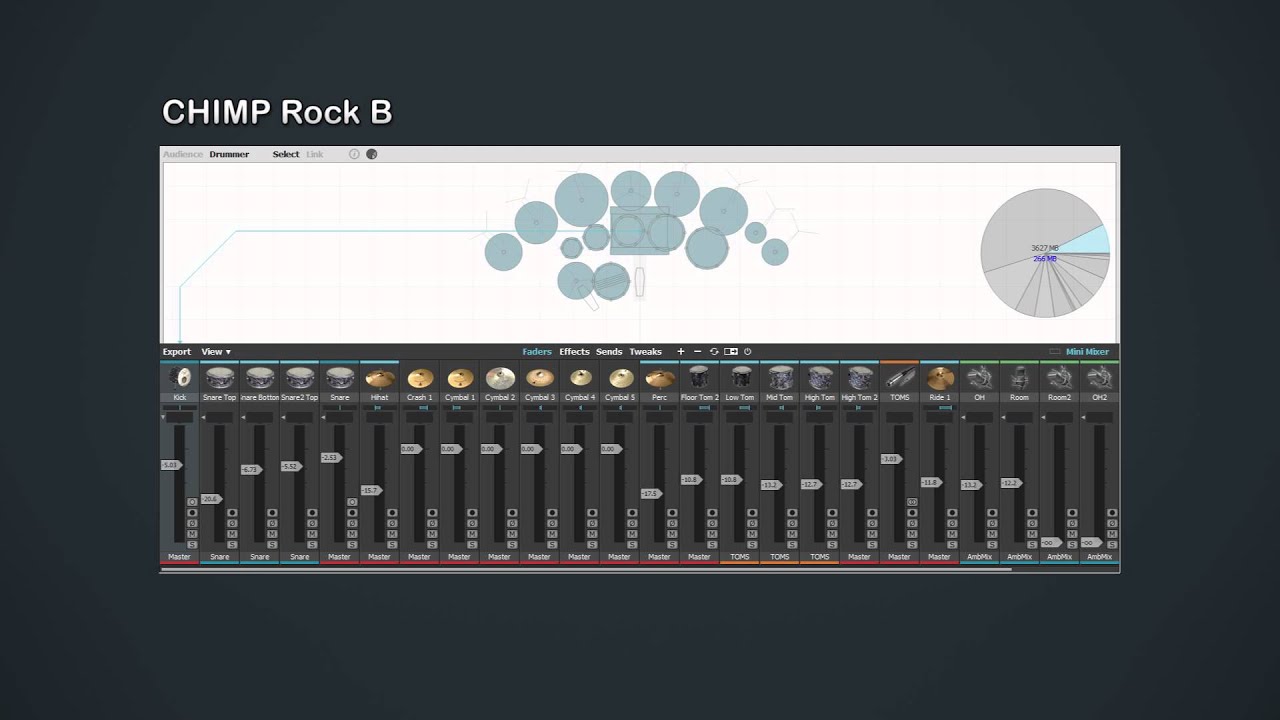Click the Crash 1 pan control

coord(420,407)
